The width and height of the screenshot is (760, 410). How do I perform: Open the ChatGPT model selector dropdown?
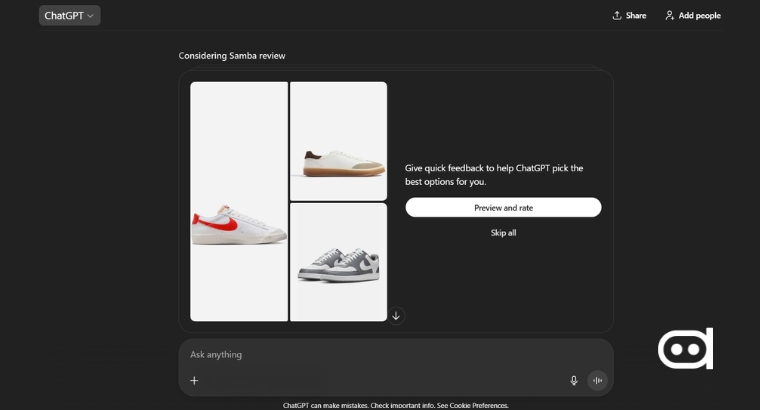coord(69,16)
